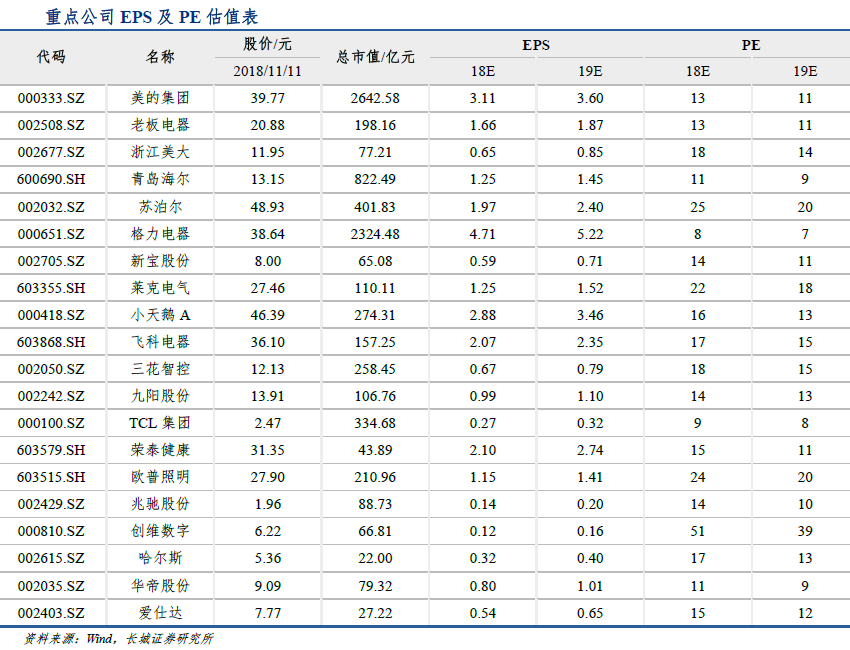The width and height of the screenshot is (850, 650).
Task: Select the 美的集团 name cell
Action: (160, 98)
